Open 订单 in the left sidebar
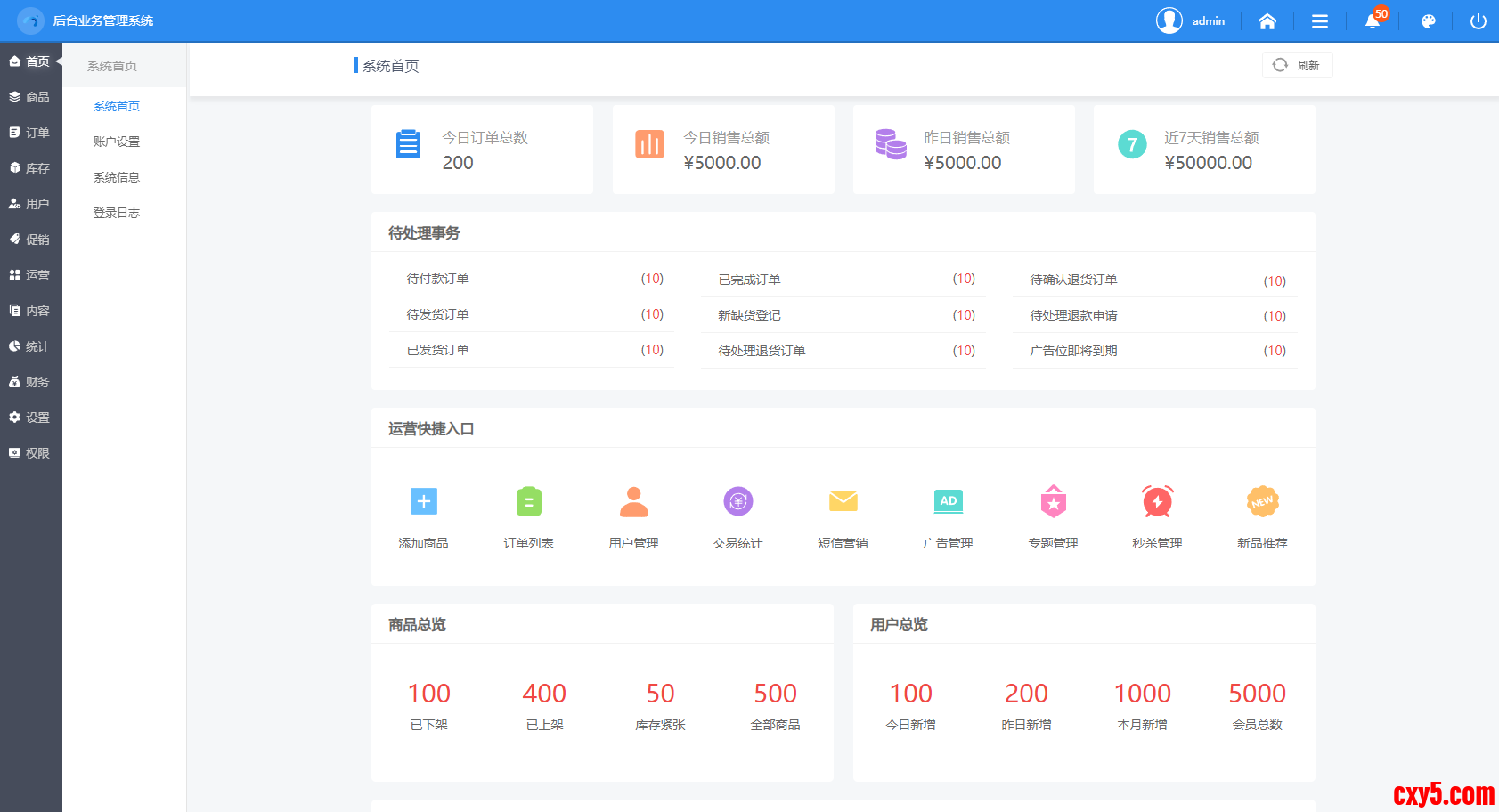This screenshot has width=1499, height=812. point(30,133)
